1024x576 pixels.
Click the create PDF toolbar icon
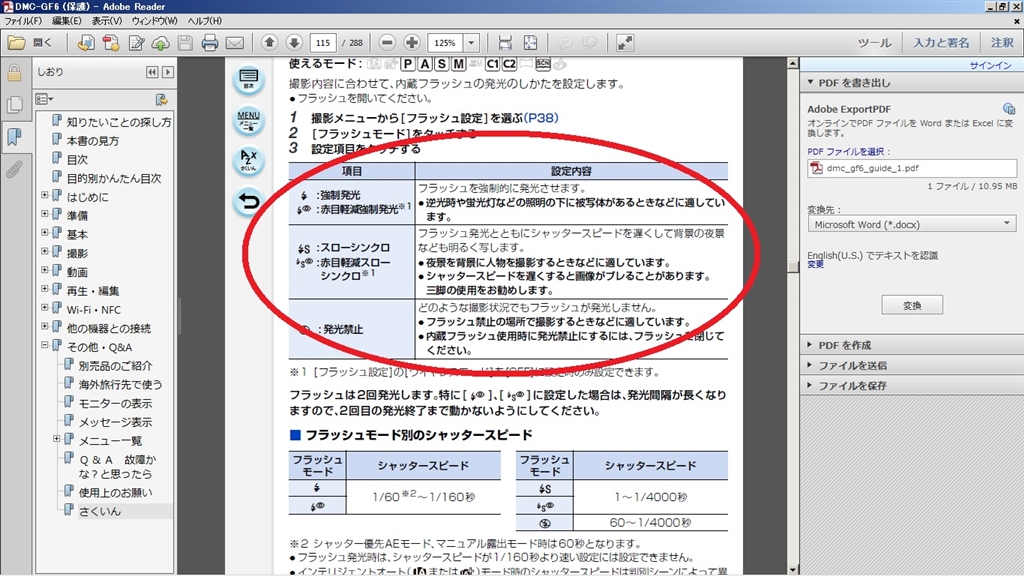coord(111,43)
